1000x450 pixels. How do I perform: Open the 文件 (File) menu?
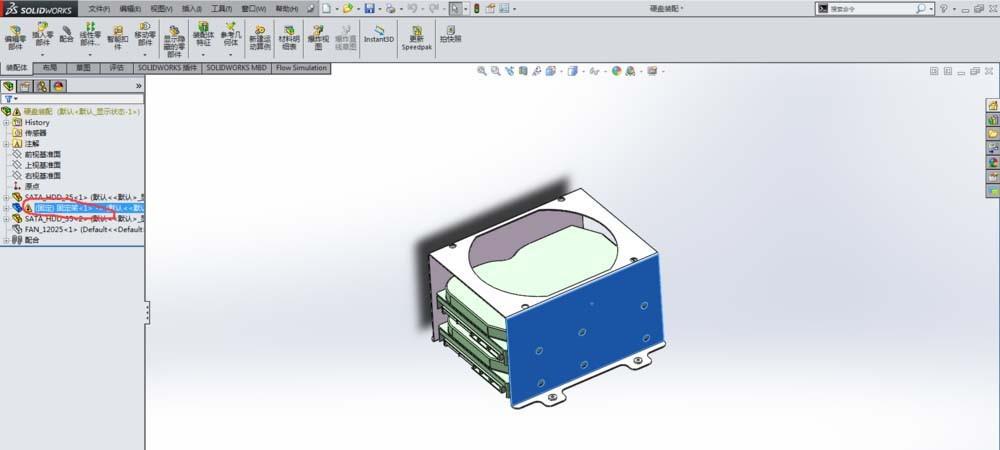(99, 9)
